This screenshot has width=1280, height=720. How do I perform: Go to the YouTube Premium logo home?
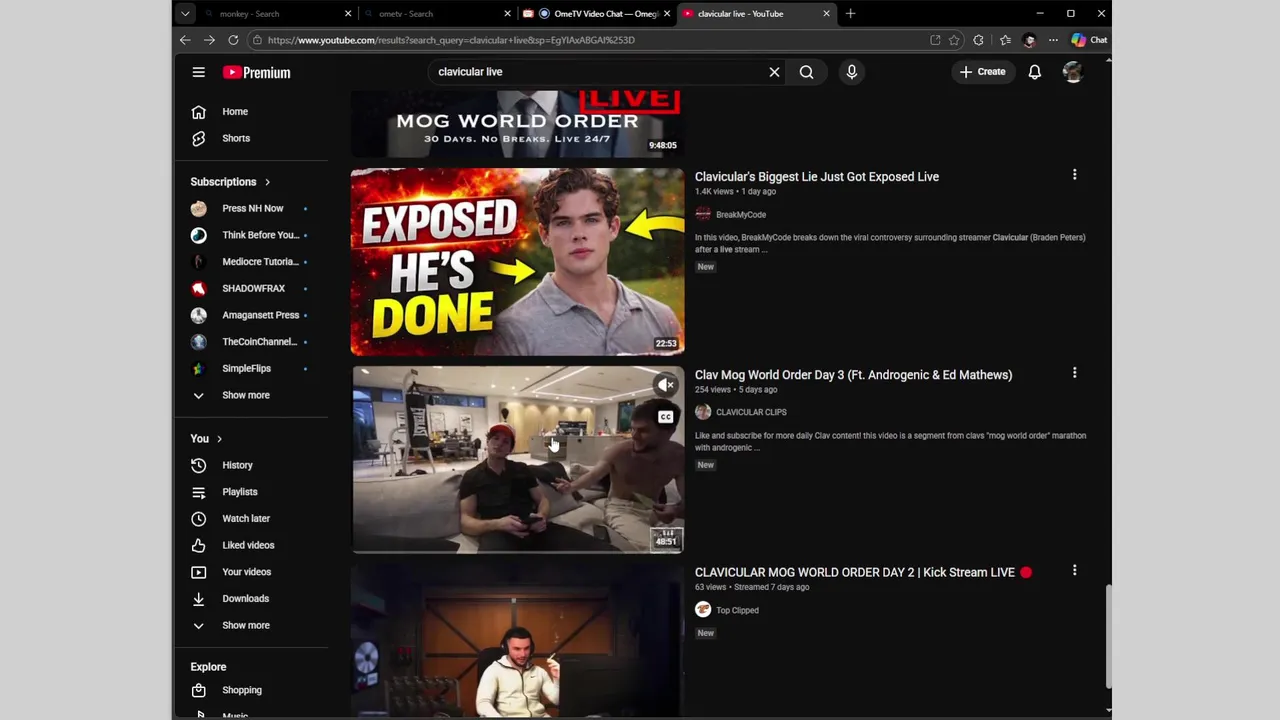tap(257, 72)
